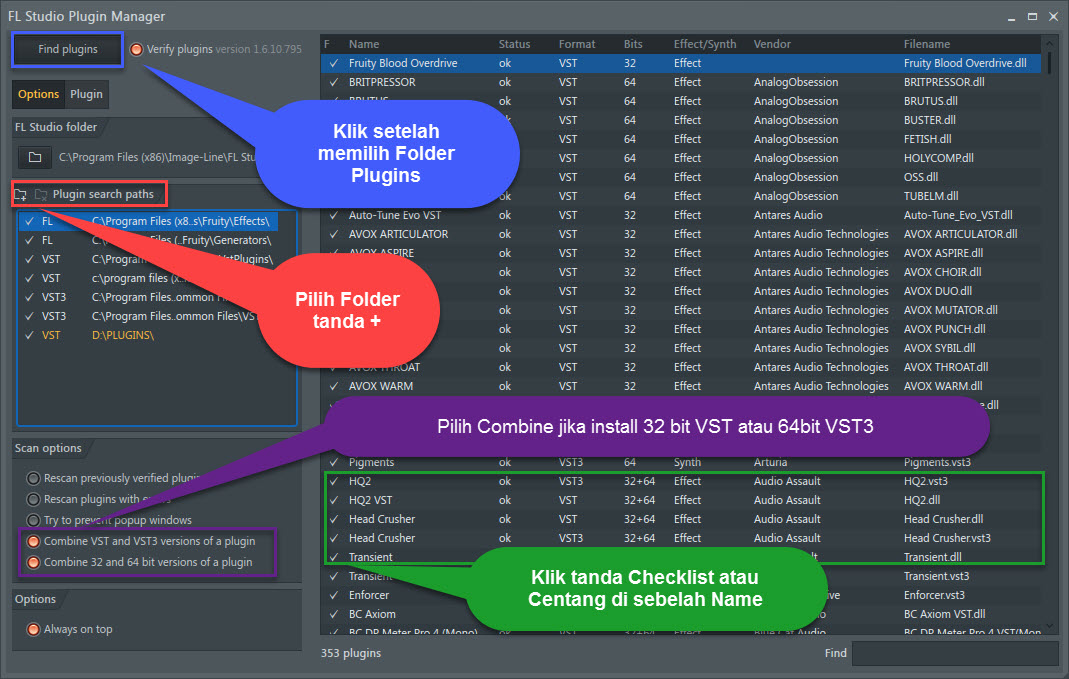Open the FL Studio folder browse icon
The image size is (1069, 679).
(x=35, y=157)
